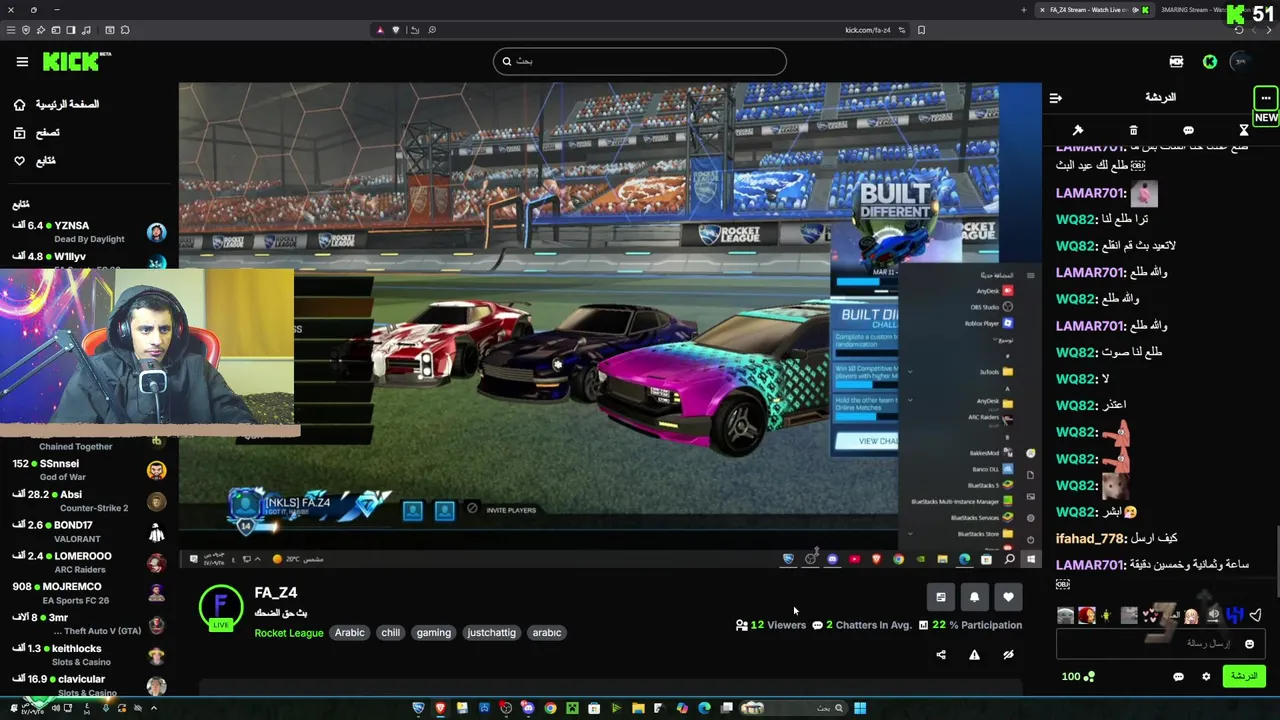Open SSnnsei channel in sidebar

pos(89,470)
